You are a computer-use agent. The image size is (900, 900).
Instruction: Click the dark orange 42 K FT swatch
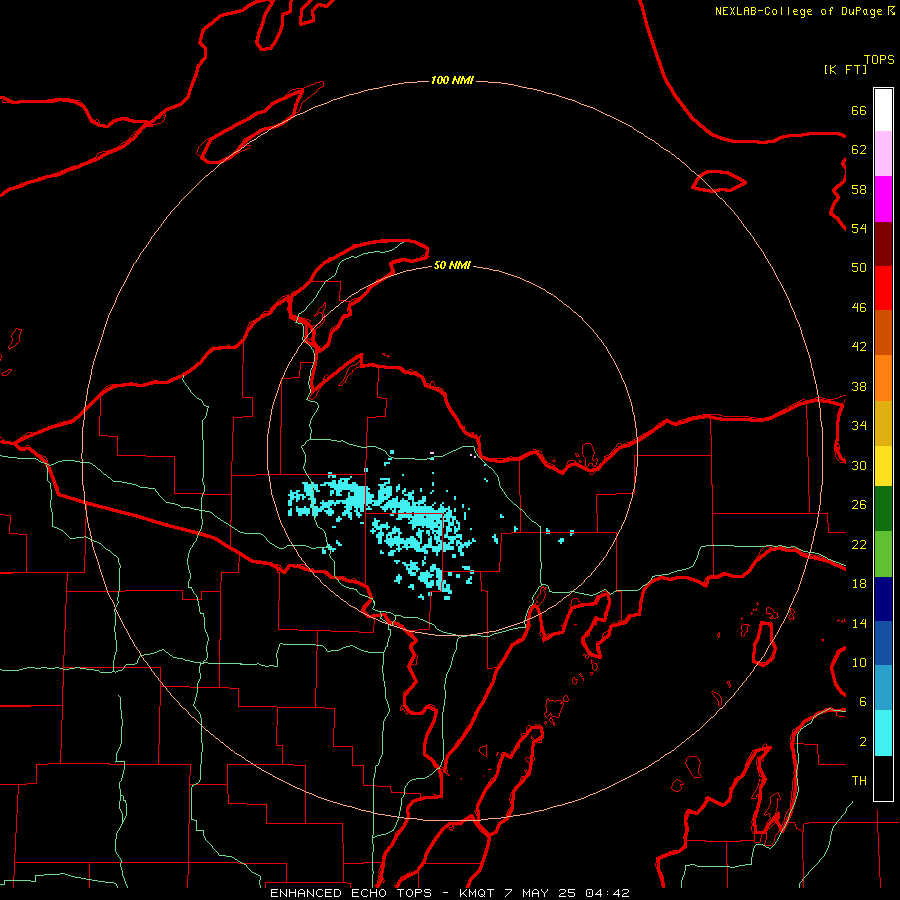(x=883, y=333)
